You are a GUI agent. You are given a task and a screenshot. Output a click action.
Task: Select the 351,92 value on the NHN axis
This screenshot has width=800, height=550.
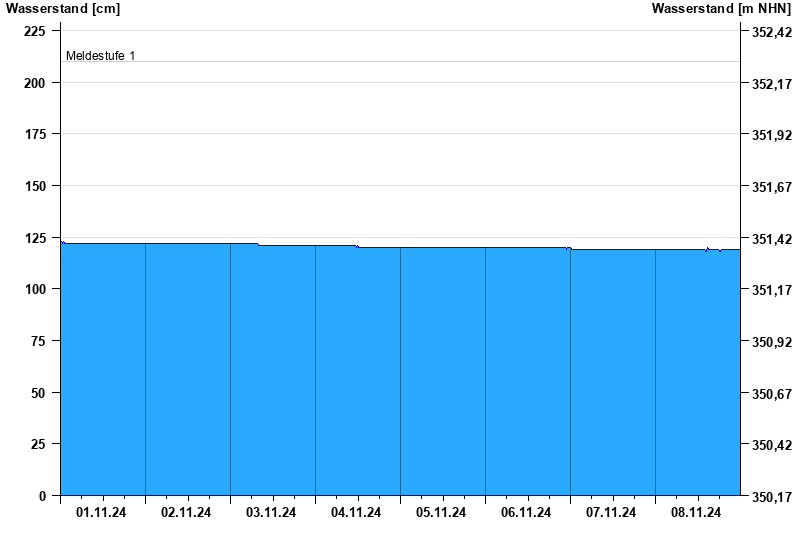771,135
